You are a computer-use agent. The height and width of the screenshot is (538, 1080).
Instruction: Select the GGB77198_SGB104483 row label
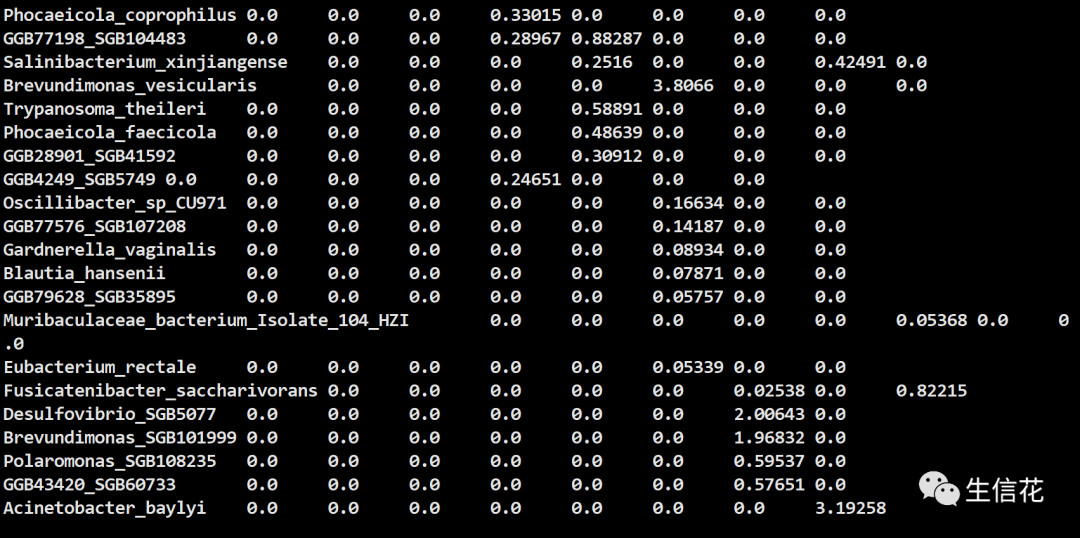click(94, 38)
